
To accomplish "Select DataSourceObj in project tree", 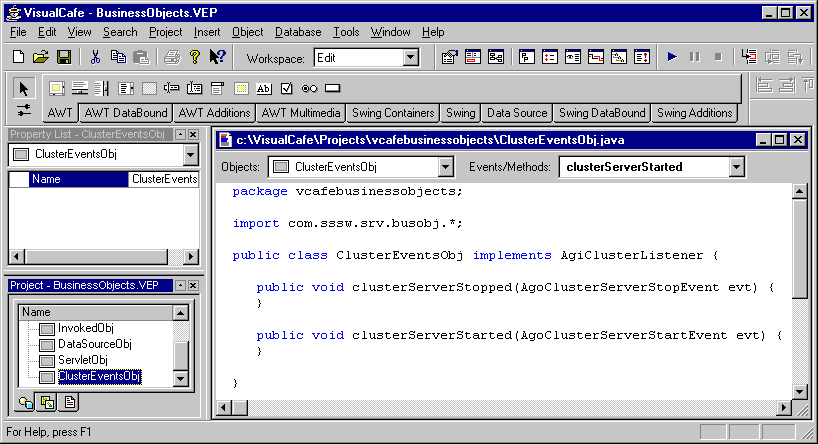I will (x=94, y=344).
